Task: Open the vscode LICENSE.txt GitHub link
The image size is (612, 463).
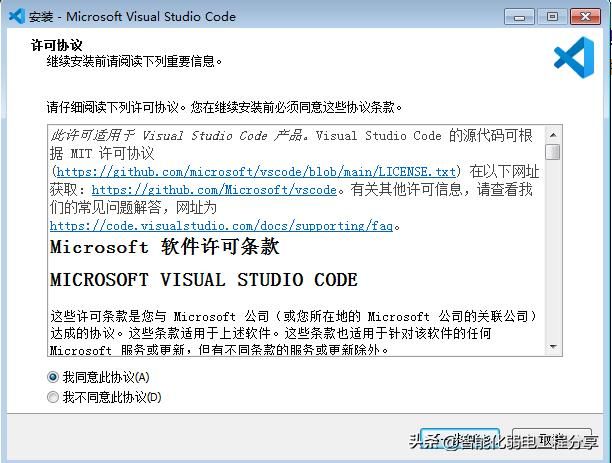Action: (x=257, y=172)
